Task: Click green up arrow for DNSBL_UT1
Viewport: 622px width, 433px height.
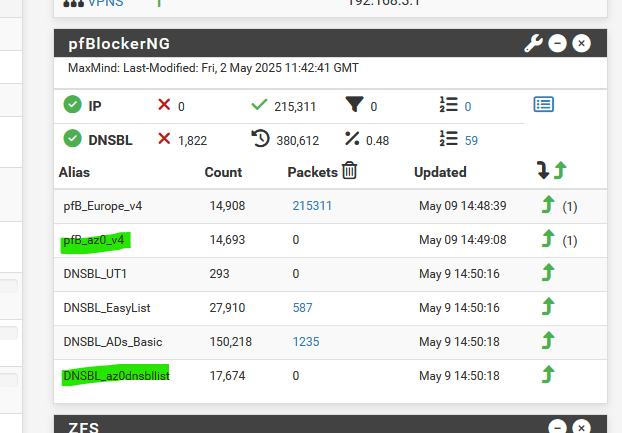Action: 548,273
